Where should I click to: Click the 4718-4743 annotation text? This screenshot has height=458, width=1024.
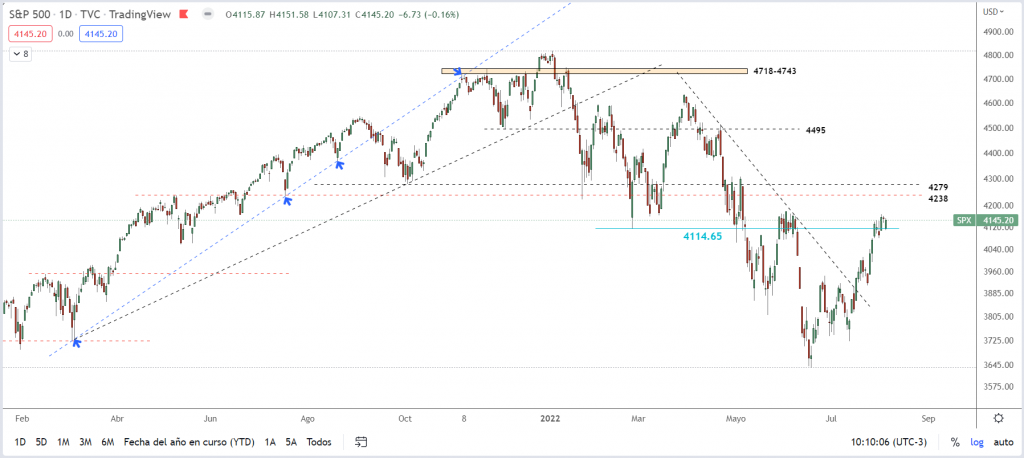pos(775,71)
